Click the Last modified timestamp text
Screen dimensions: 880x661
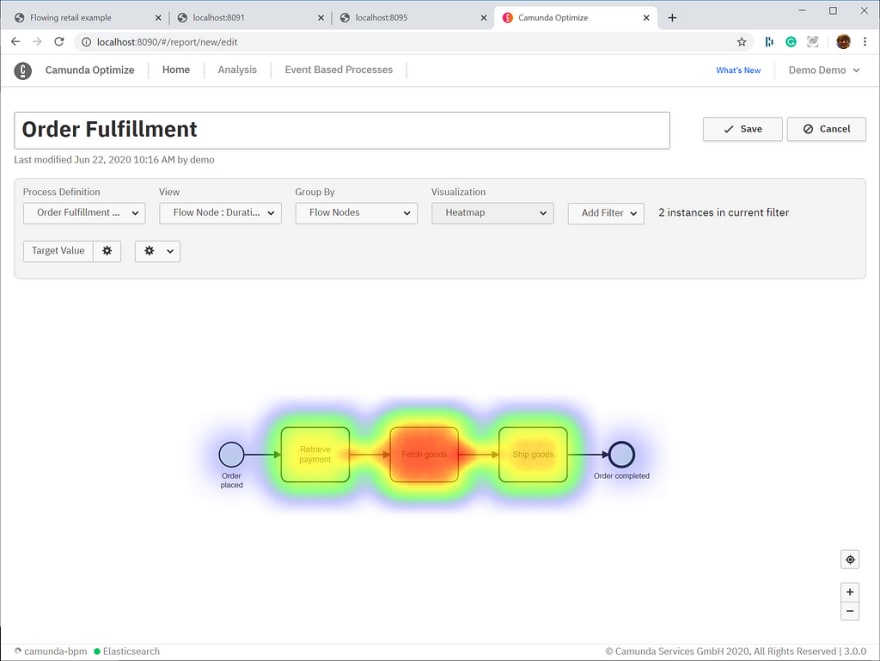click(x=114, y=160)
